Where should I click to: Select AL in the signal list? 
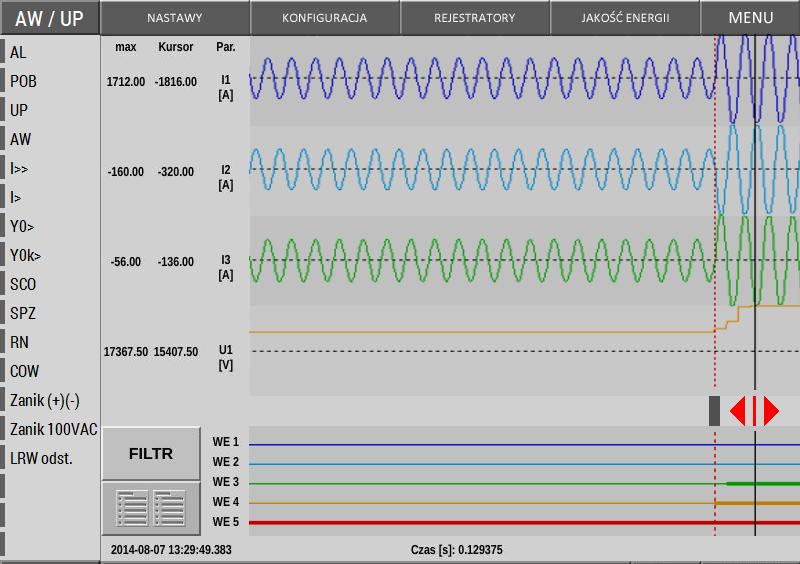tap(18, 52)
